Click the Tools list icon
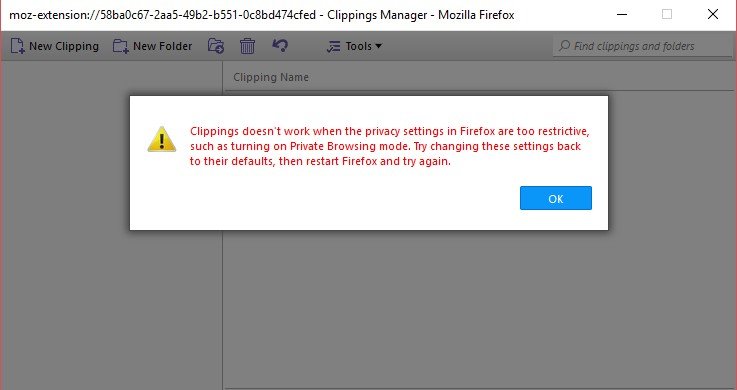The width and height of the screenshot is (737, 390). tap(333, 46)
